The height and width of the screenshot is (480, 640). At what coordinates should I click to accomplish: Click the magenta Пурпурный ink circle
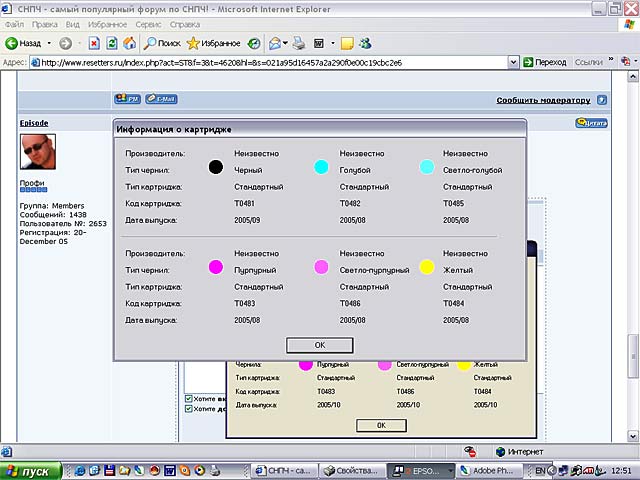pos(216,267)
